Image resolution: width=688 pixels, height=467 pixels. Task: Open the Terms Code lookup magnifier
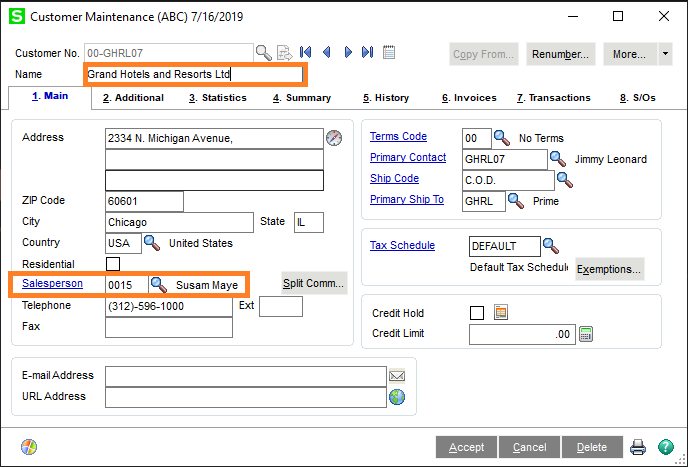(502, 138)
